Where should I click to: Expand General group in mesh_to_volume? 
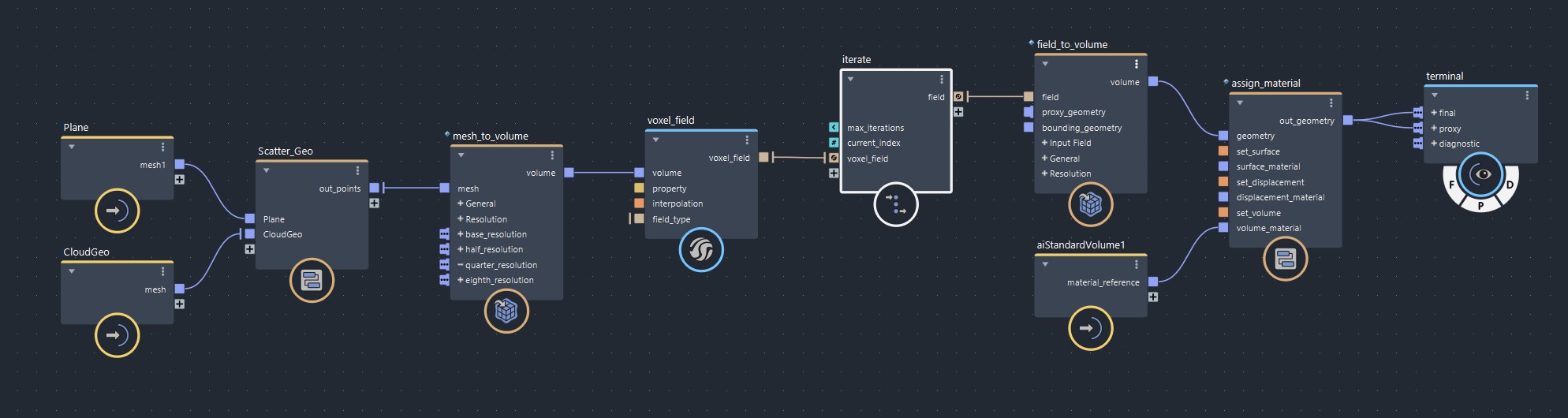click(x=461, y=203)
